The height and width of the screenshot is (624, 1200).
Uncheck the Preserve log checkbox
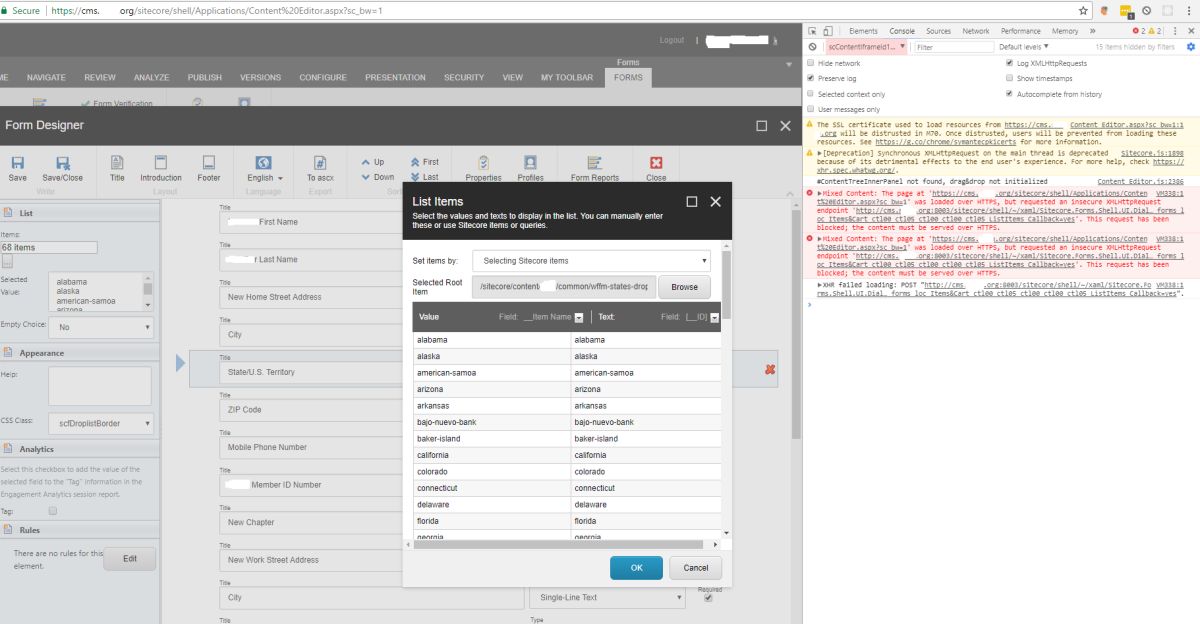coord(811,78)
